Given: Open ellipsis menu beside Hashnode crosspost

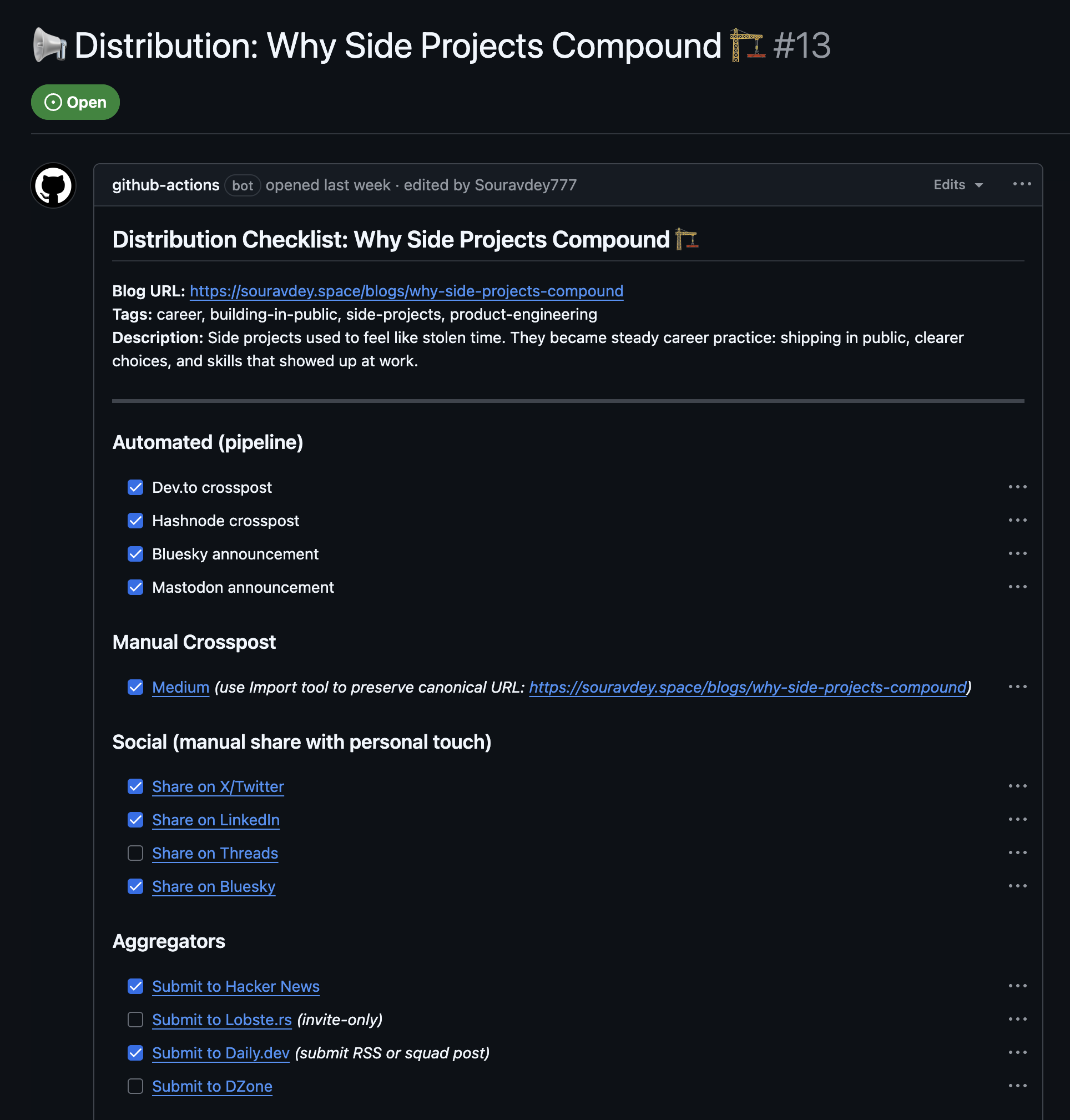Looking at the screenshot, I should click(1017, 520).
